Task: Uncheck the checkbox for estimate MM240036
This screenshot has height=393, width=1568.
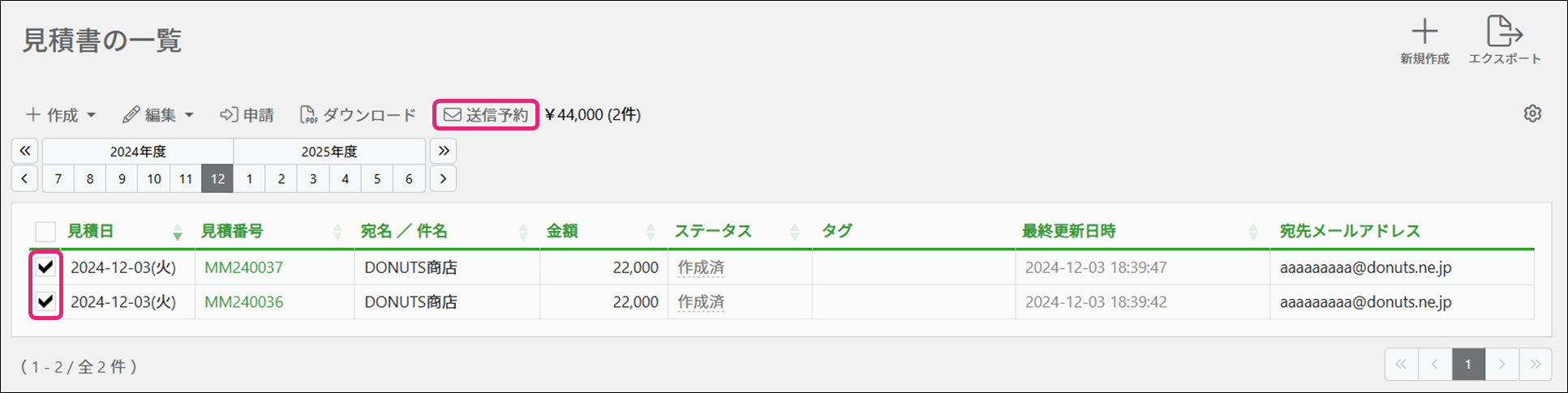Action: tap(45, 301)
